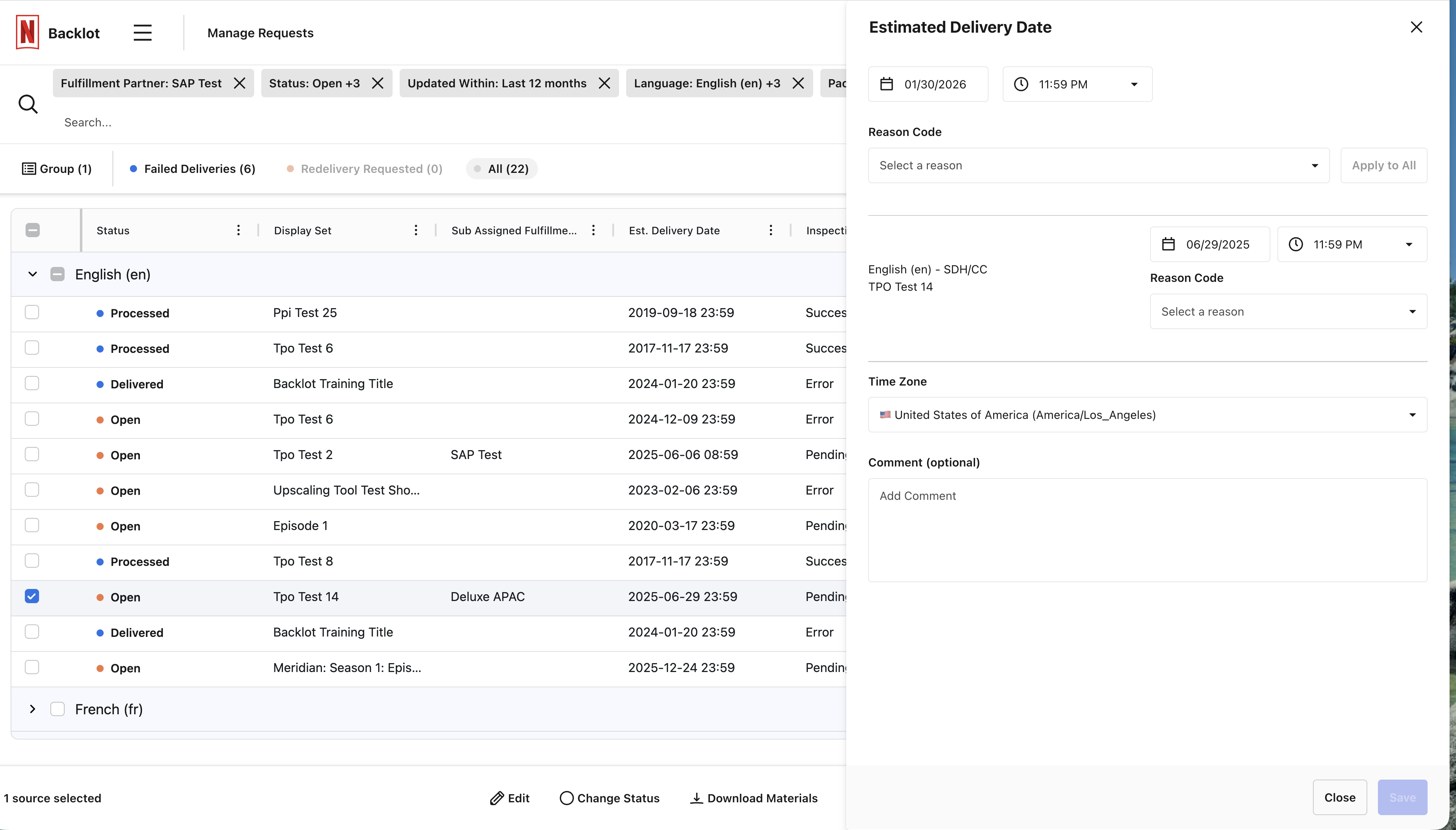The height and width of the screenshot is (830, 1456).
Task: Open the Status column options menu
Action: 238,230
